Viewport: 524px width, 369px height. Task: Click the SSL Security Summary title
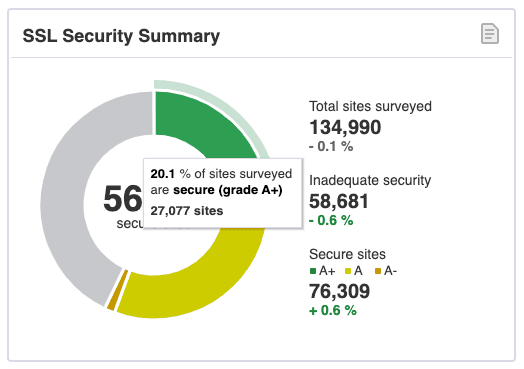(x=121, y=36)
